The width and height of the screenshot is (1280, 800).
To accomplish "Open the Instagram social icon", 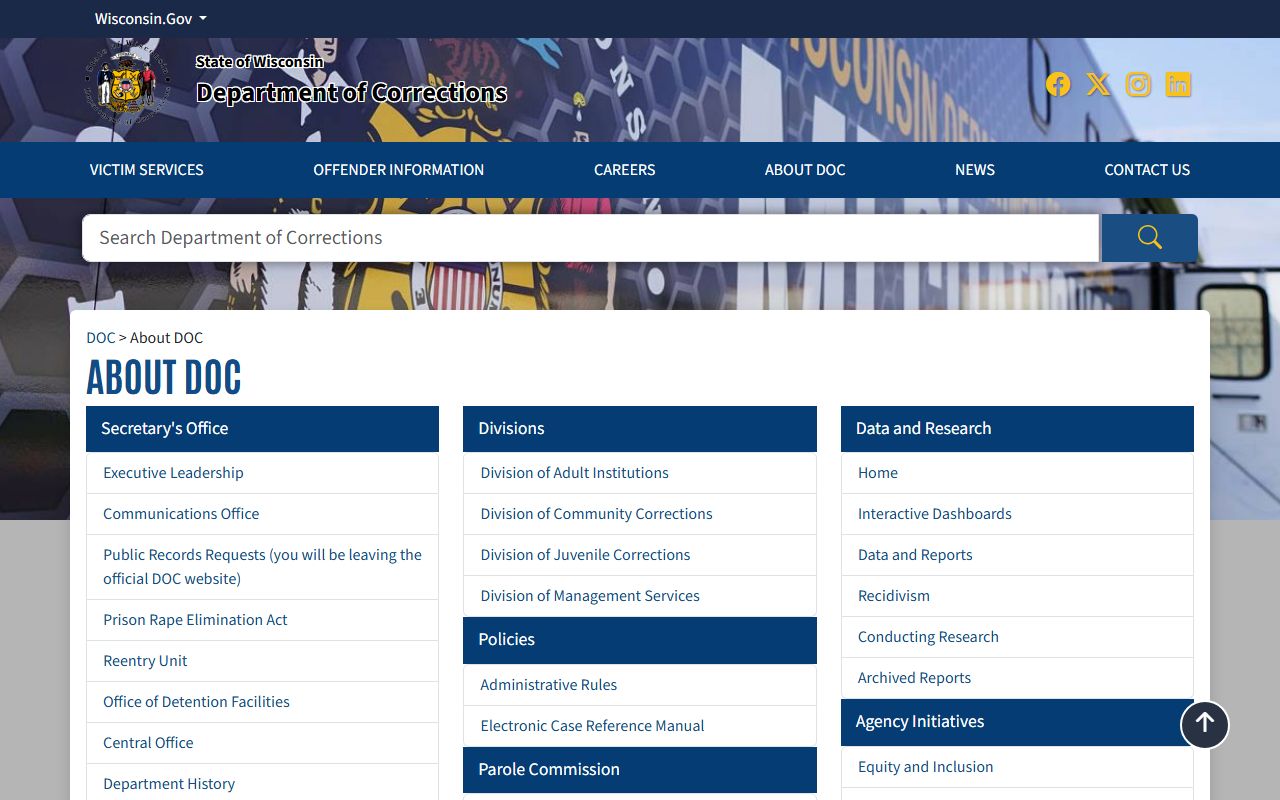I will click(x=1138, y=85).
